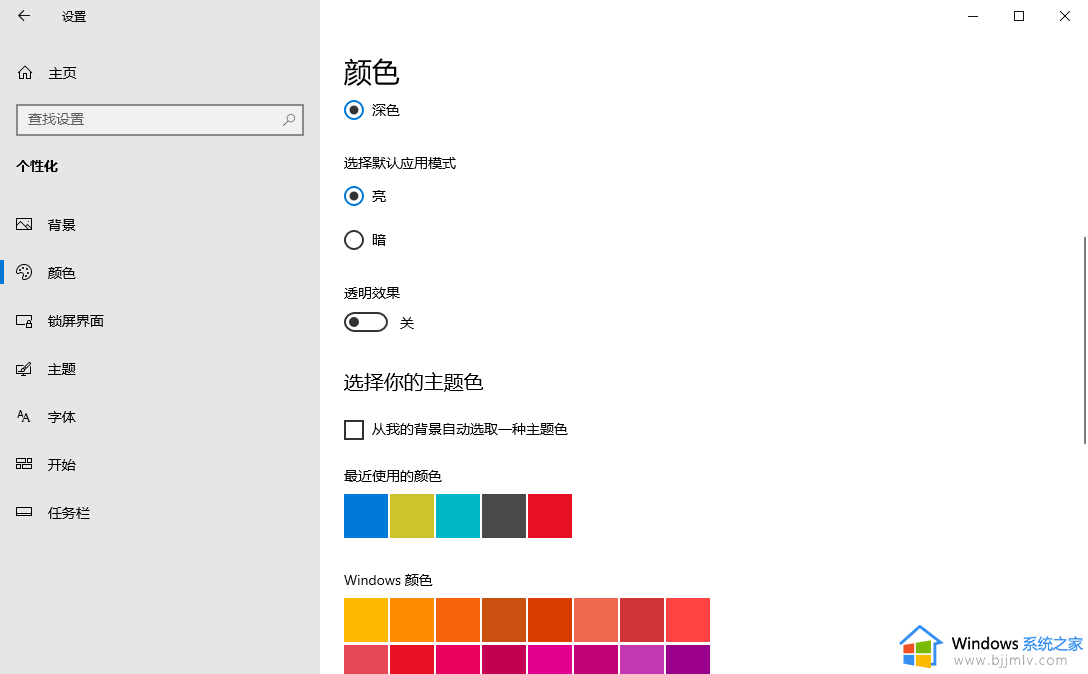Choose the second Windows color, bright orange
The height and width of the screenshot is (674, 1088).
tap(412, 620)
